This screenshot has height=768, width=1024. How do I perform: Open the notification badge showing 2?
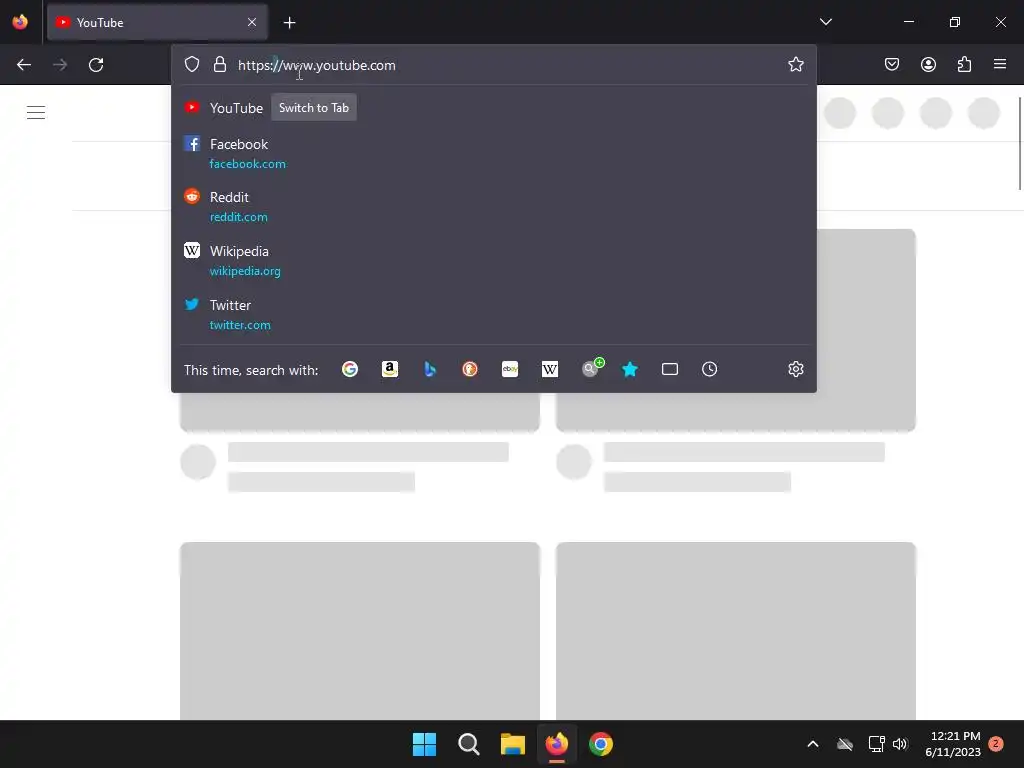tap(996, 744)
